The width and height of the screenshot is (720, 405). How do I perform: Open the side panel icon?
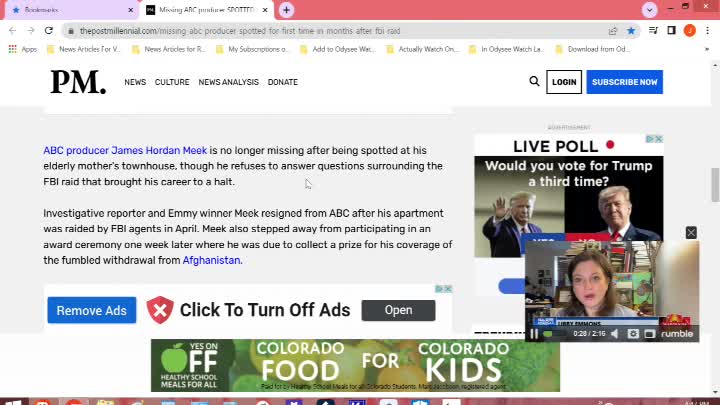tap(671, 31)
